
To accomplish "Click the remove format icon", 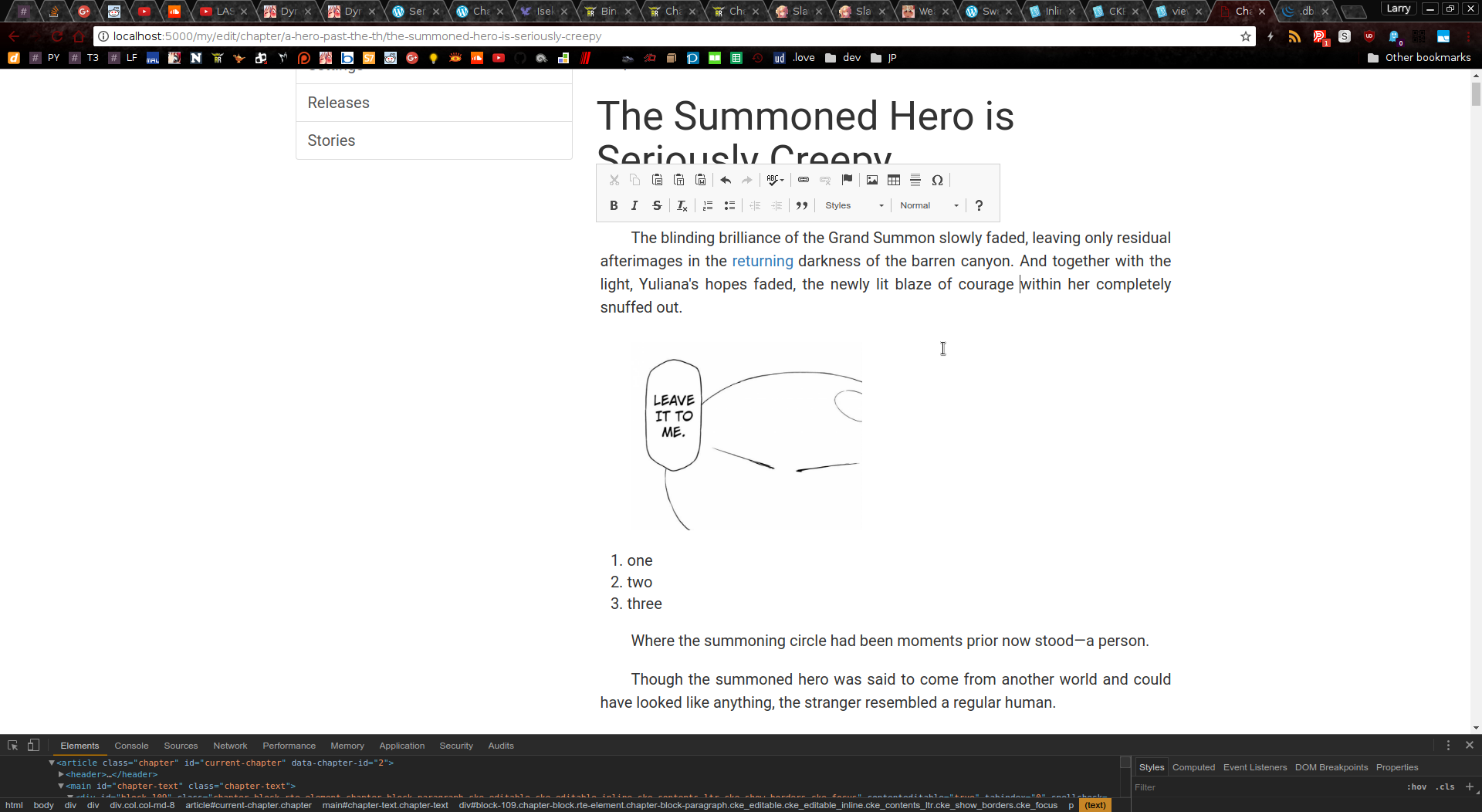I will 682,205.
